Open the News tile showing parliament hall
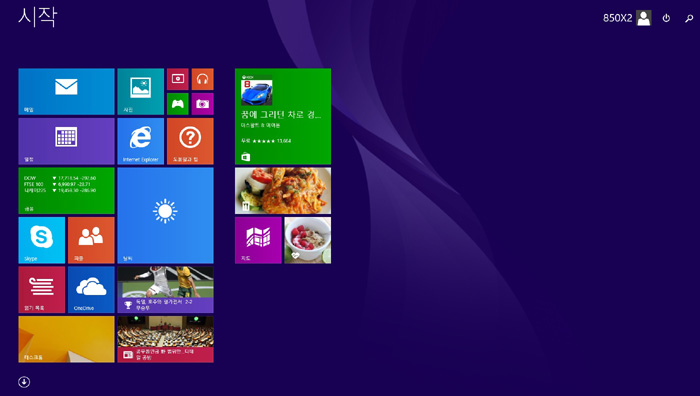The height and width of the screenshot is (396, 700). [166, 339]
